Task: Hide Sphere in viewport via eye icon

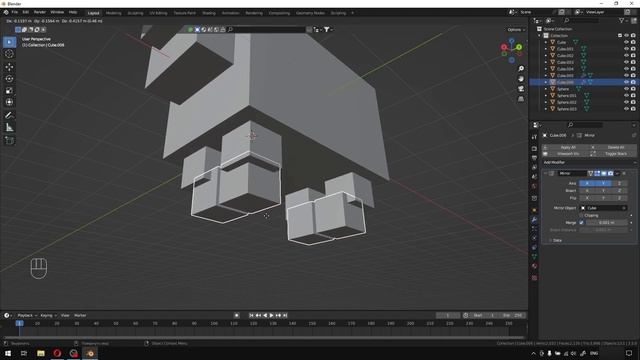Action: [x=626, y=89]
